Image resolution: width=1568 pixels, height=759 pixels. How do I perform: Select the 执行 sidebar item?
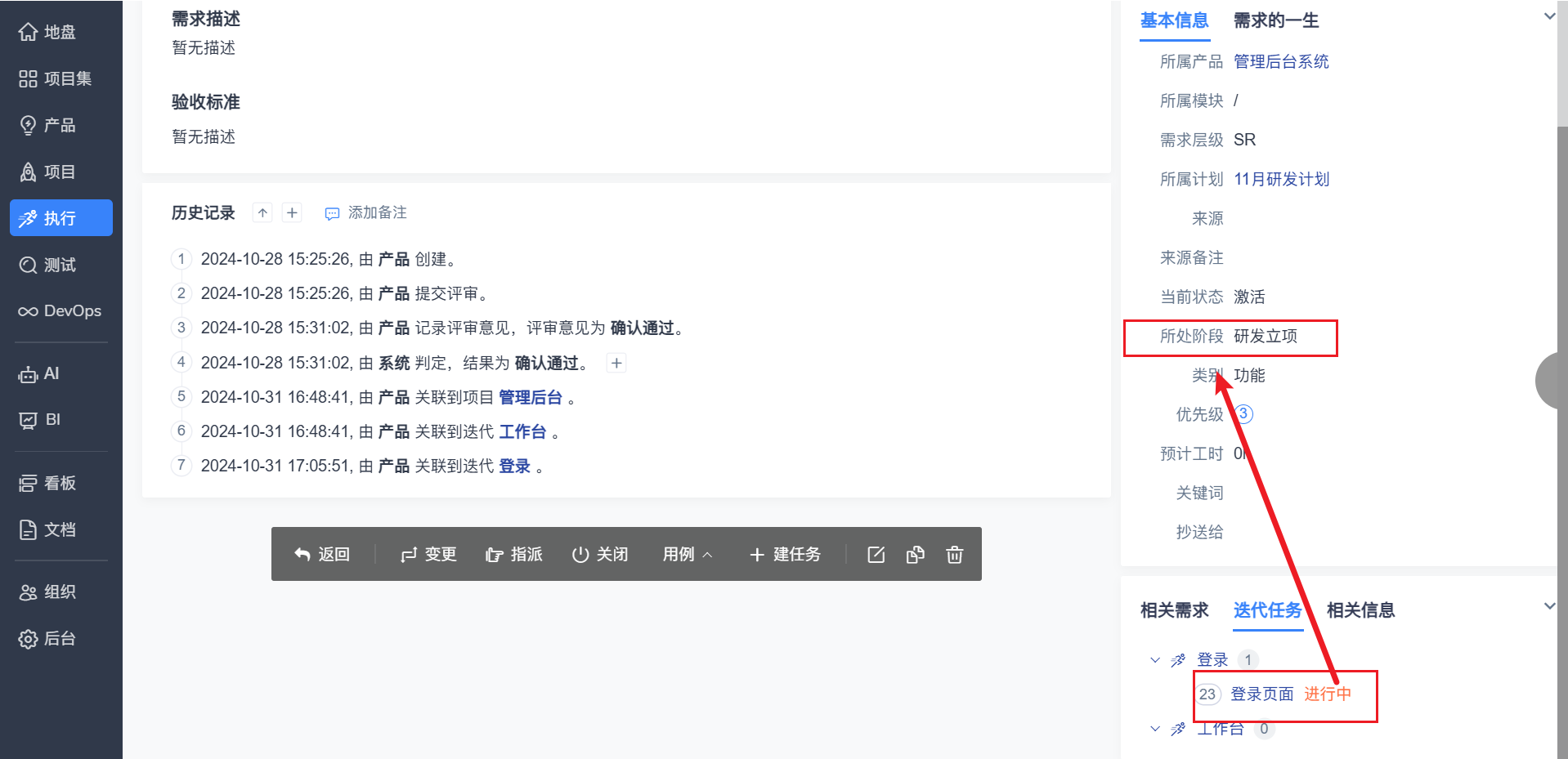click(61, 218)
